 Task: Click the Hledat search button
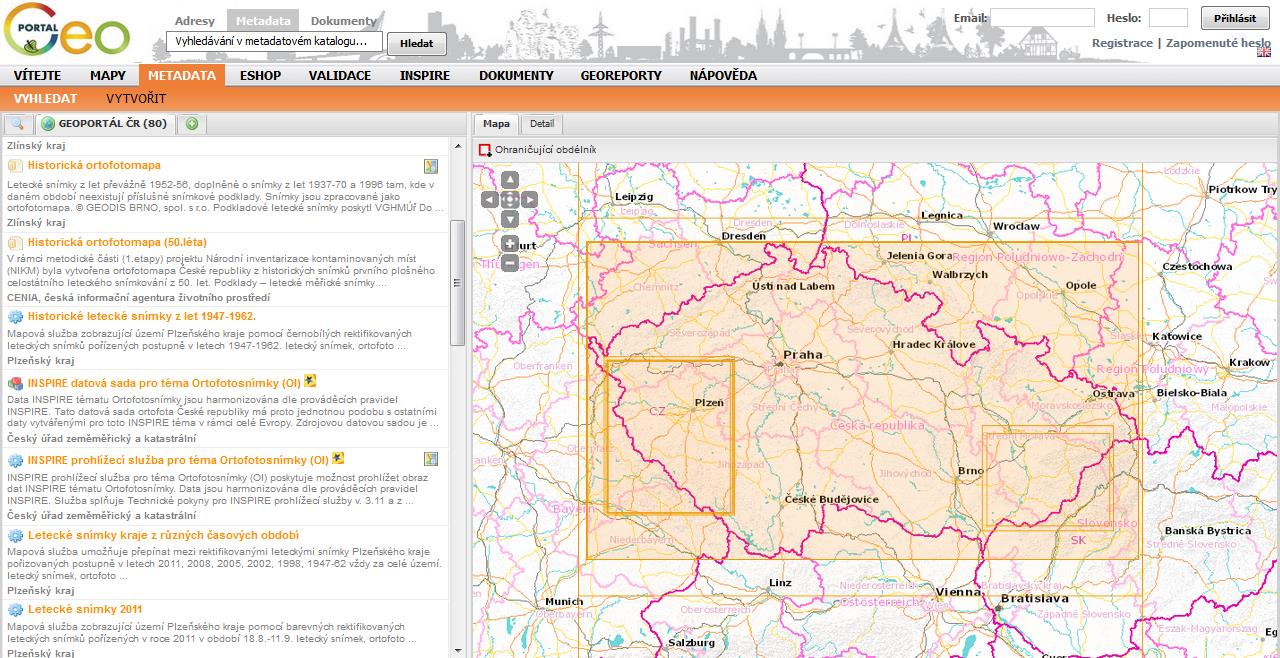(417, 43)
